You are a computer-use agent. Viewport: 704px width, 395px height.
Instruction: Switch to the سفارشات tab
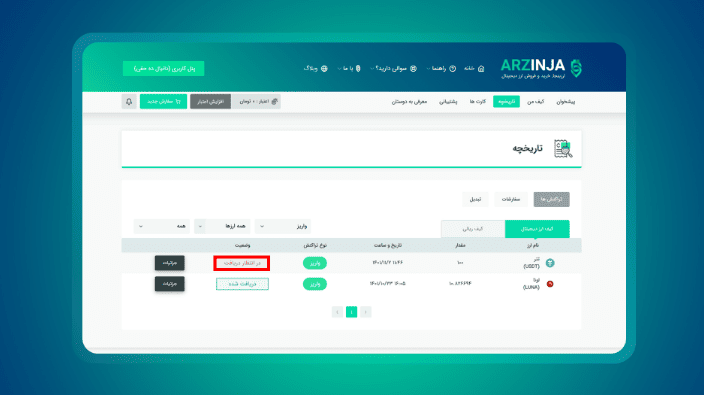[510, 199]
